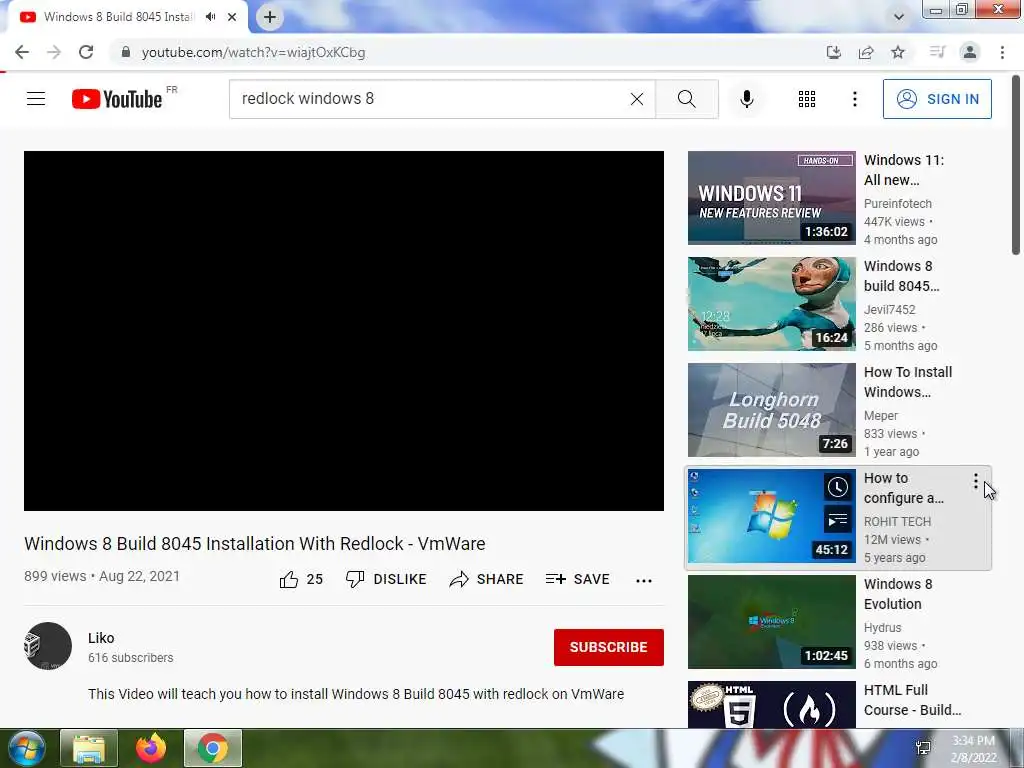Click the Pureinfotech channel name
The image size is (1024, 768).
[897, 204]
